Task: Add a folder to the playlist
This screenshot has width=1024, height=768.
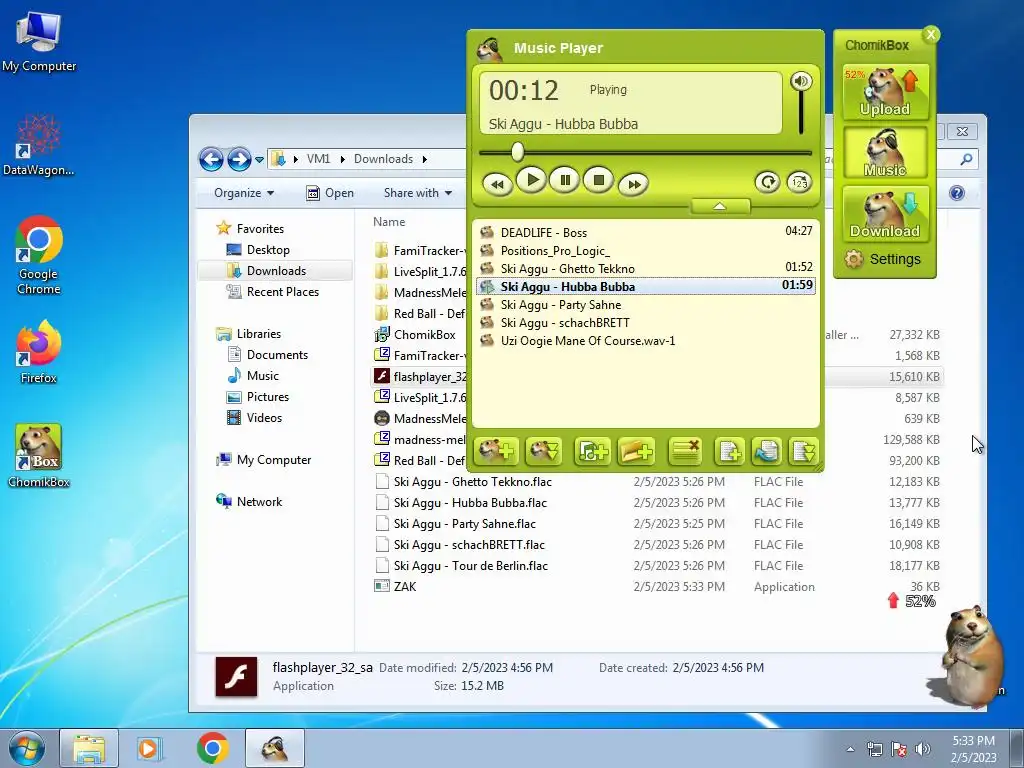Action: pyautogui.click(x=636, y=451)
